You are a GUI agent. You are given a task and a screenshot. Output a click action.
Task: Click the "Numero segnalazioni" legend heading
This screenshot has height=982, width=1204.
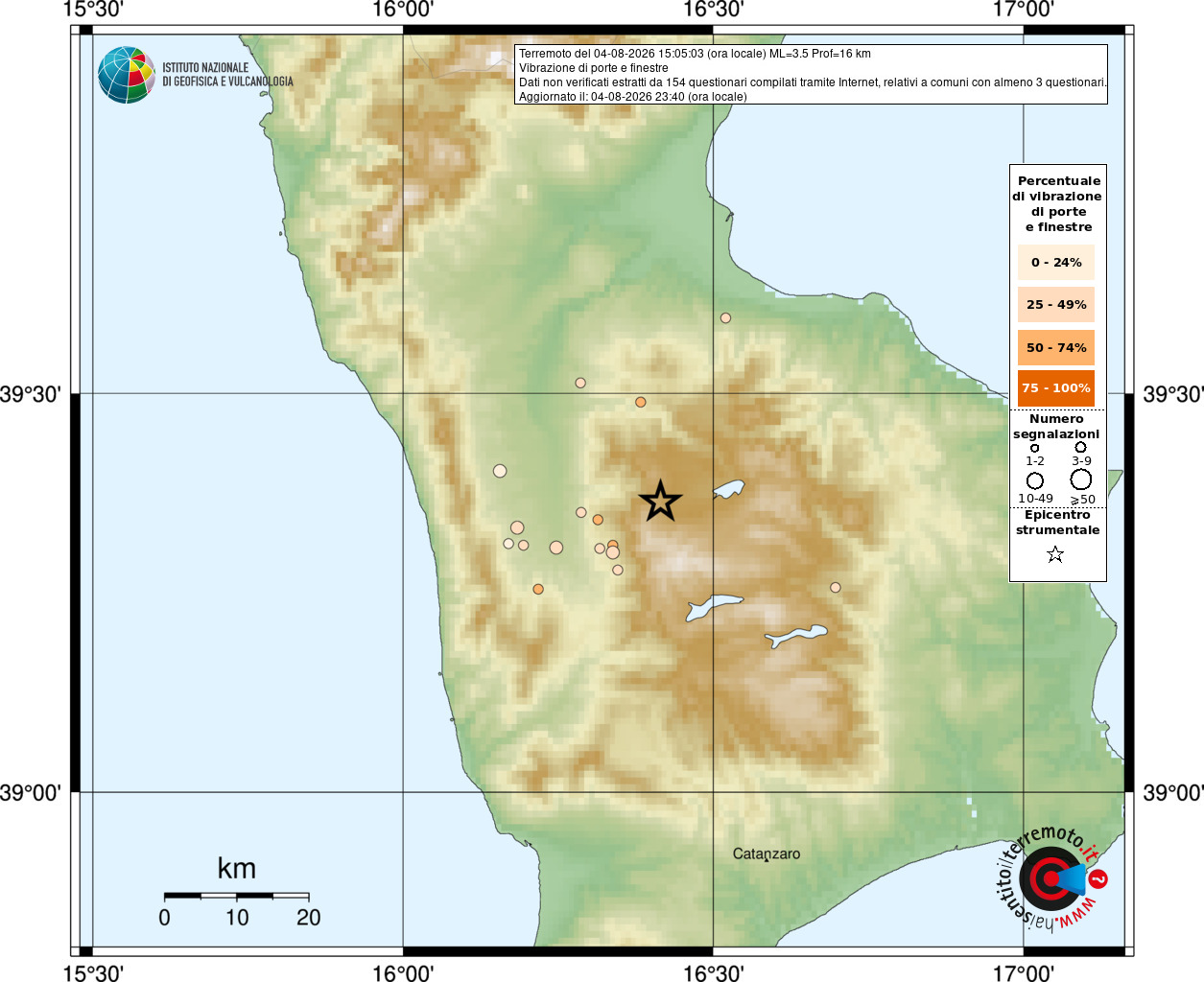(x=1056, y=427)
